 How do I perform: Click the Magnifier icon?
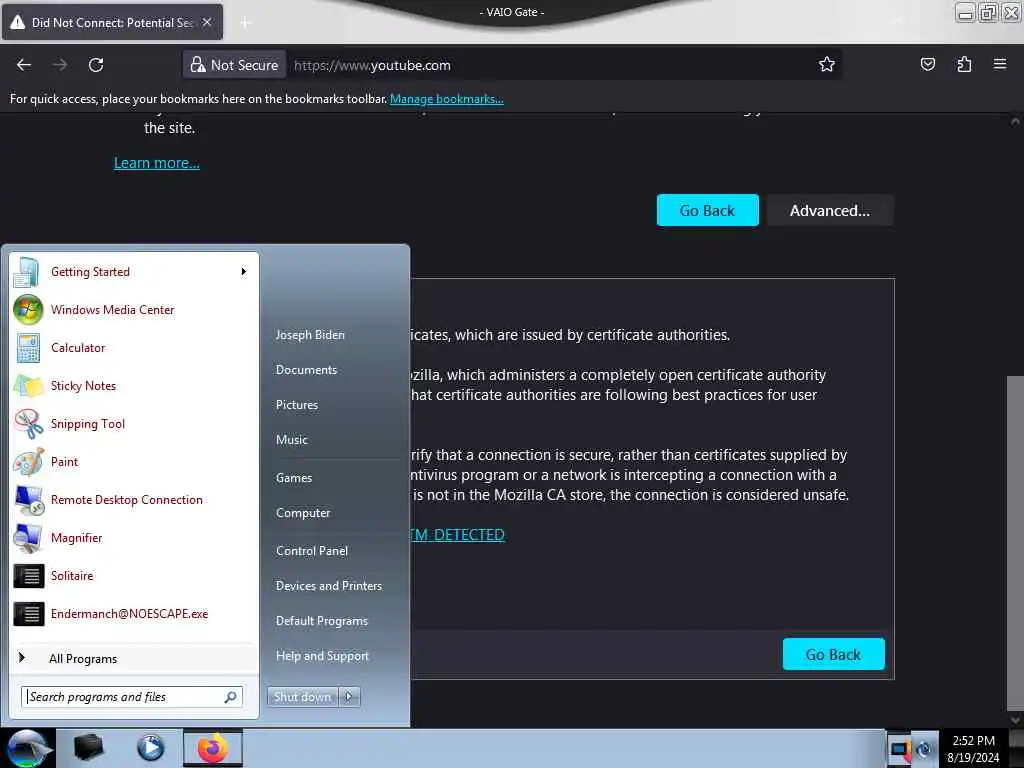28,538
